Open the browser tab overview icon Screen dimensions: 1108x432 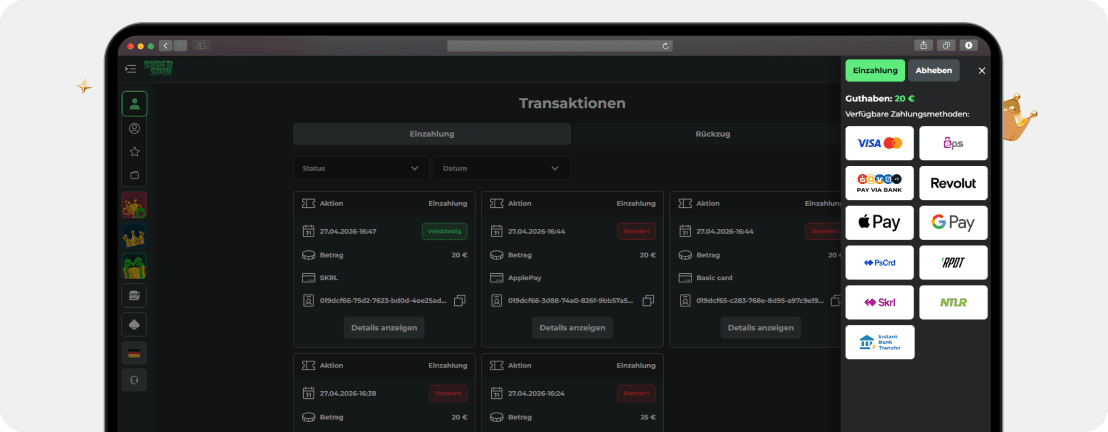pyautogui.click(x=946, y=45)
